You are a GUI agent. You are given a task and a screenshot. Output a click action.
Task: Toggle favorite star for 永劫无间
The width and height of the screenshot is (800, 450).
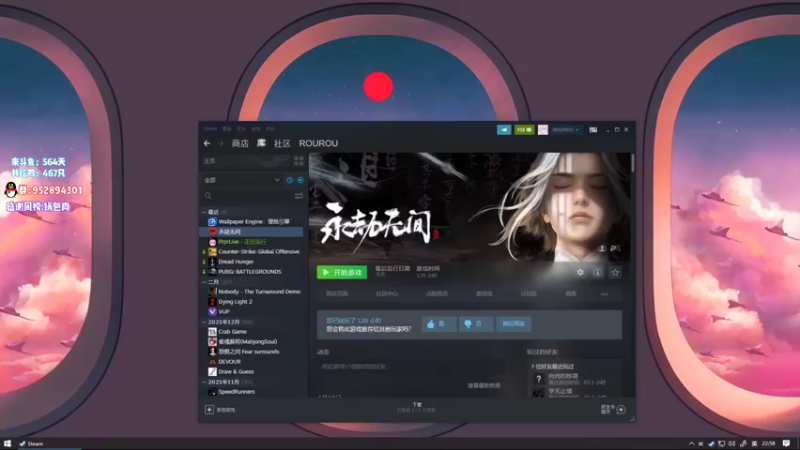pos(615,272)
